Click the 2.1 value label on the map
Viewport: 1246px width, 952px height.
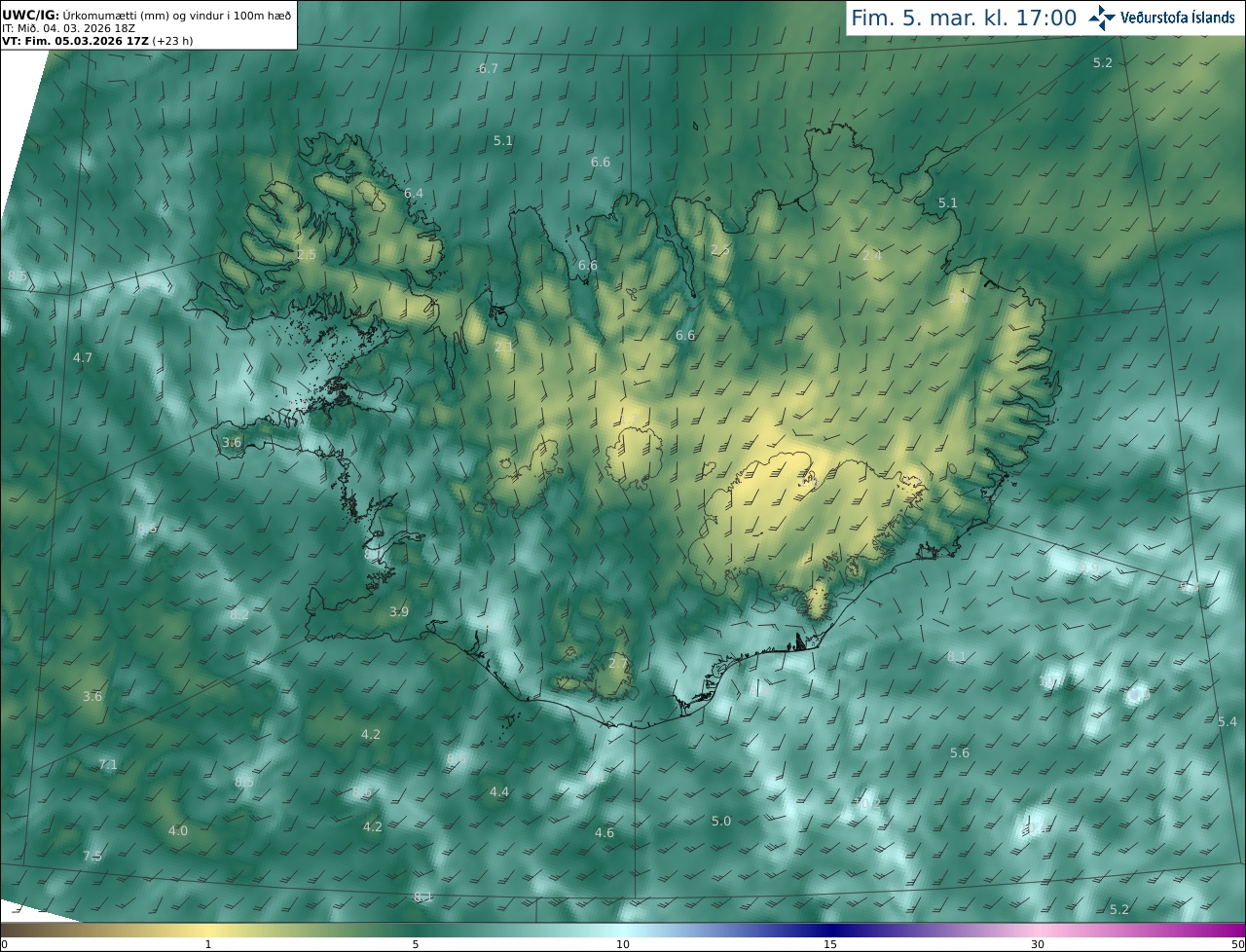pyautogui.click(x=503, y=347)
